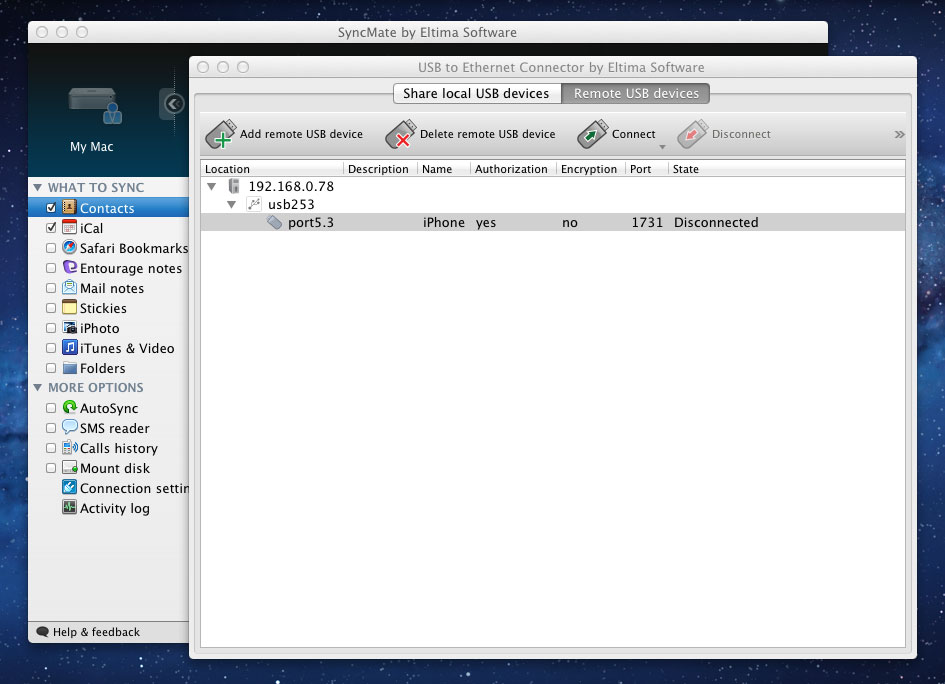Uncheck the Contacts sync checkbox
The image size is (945, 684).
(51, 208)
